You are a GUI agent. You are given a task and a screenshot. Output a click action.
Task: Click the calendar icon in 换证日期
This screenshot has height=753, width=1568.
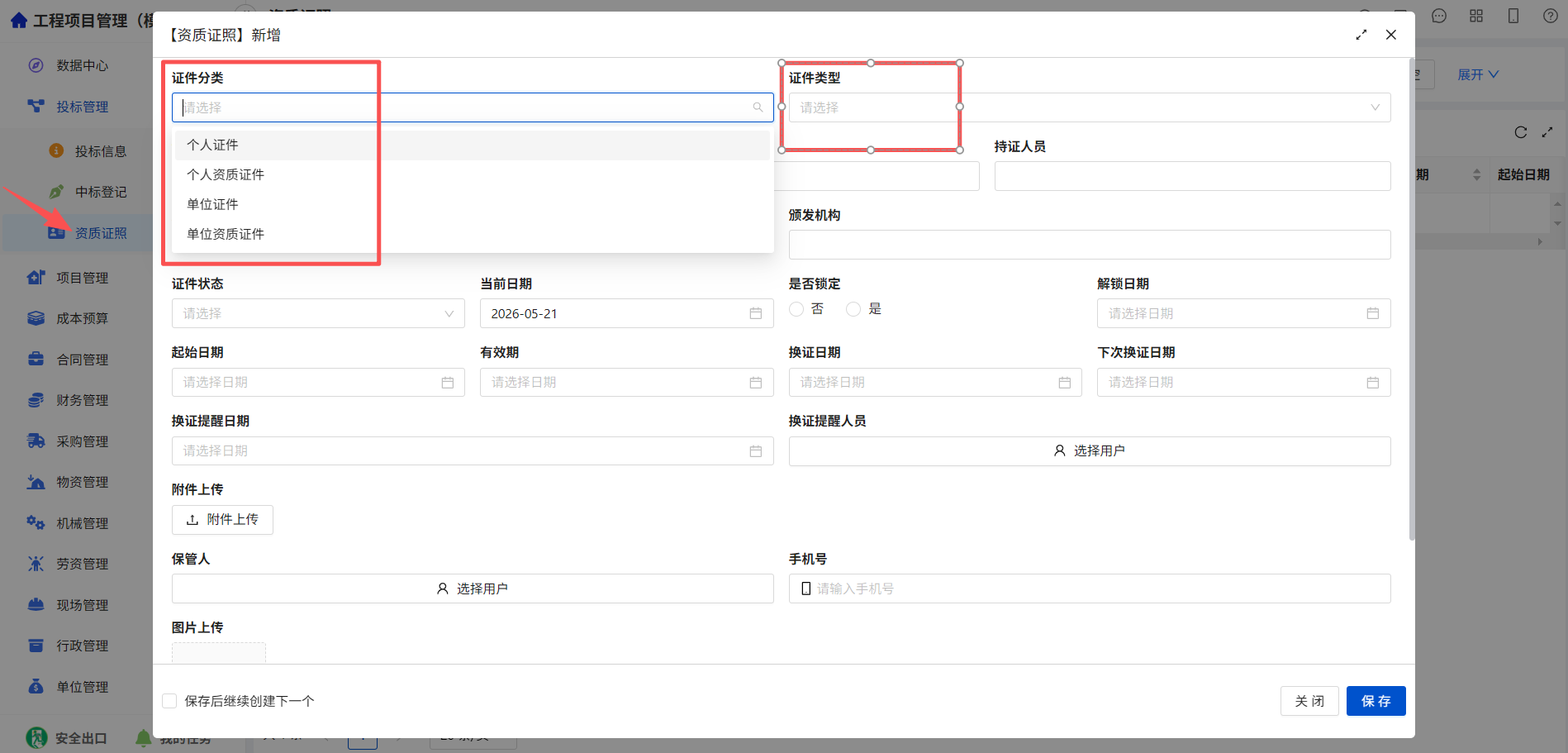coord(1064,383)
